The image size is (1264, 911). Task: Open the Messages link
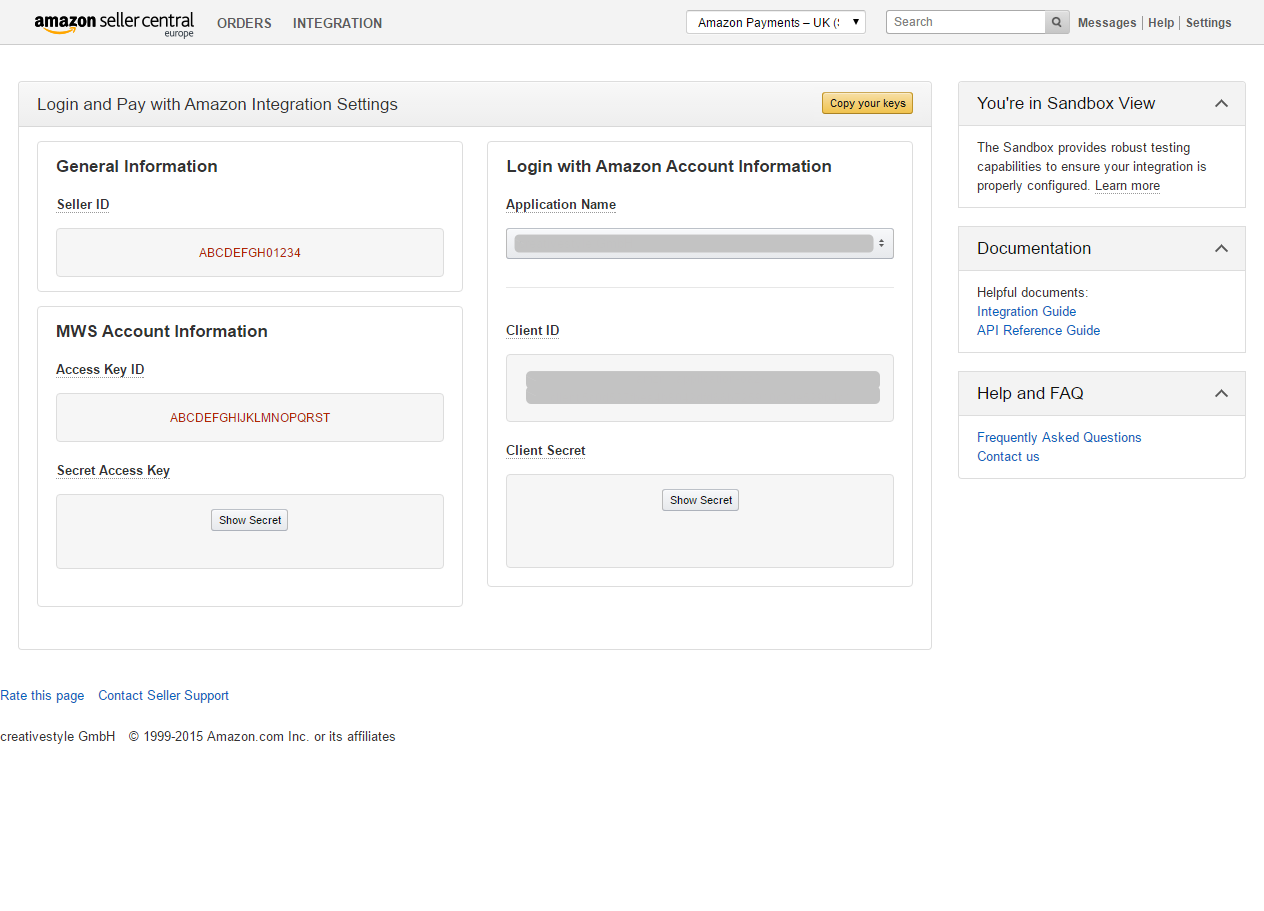tap(1106, 23)
